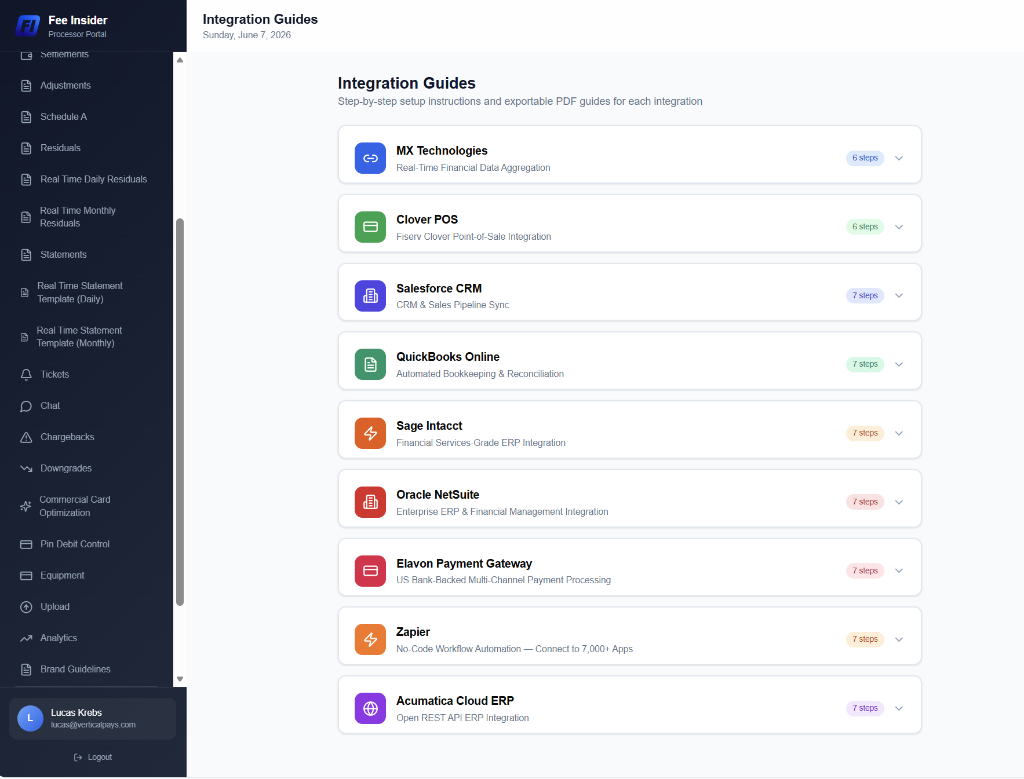Click the Upload arrow circle icon
The image size is (1024, 779).
point(26,607)
